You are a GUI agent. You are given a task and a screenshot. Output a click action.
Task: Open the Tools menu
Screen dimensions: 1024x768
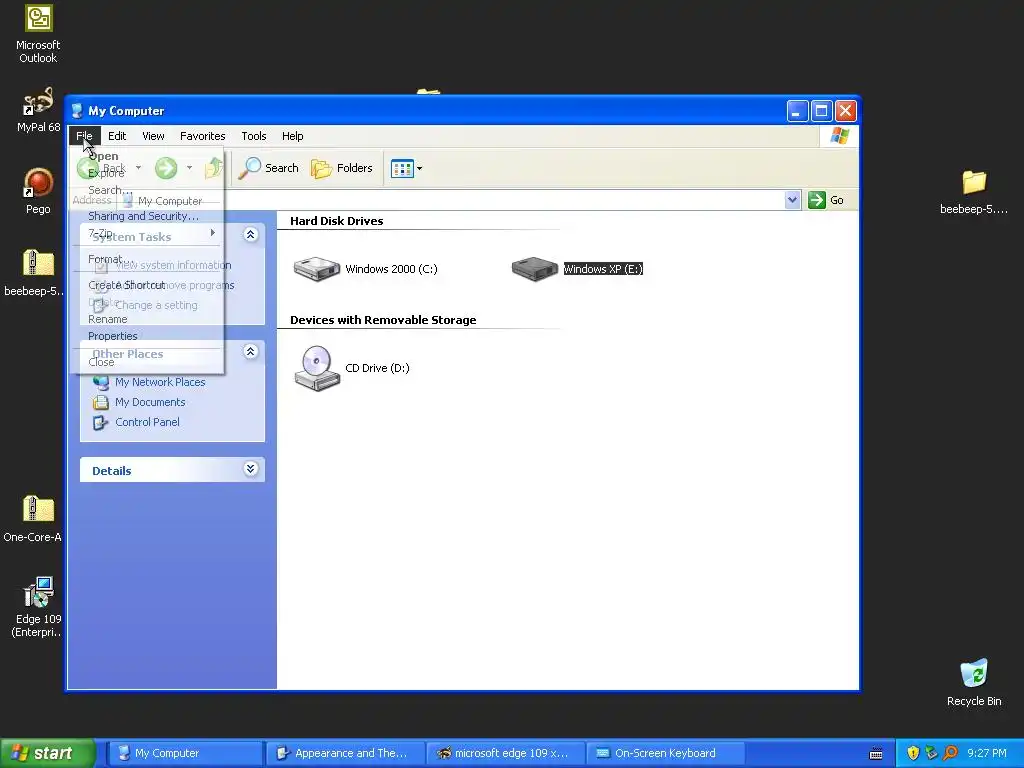click(253, 136)
